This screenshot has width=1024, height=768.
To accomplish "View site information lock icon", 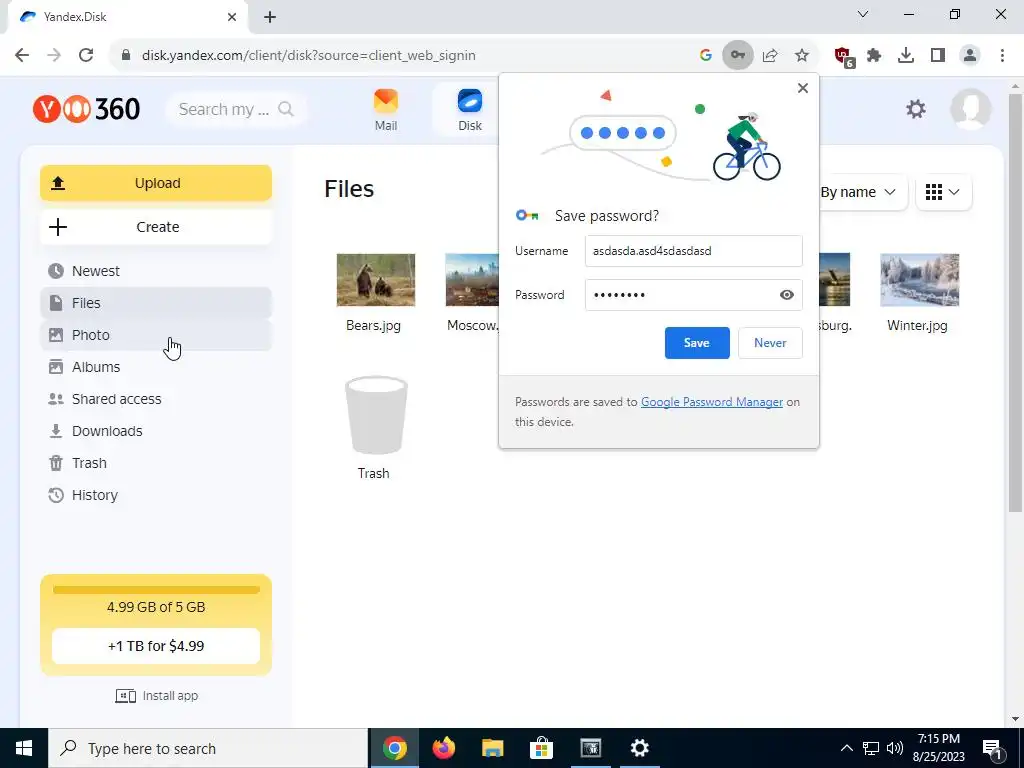I will click(x=126, y=56).
